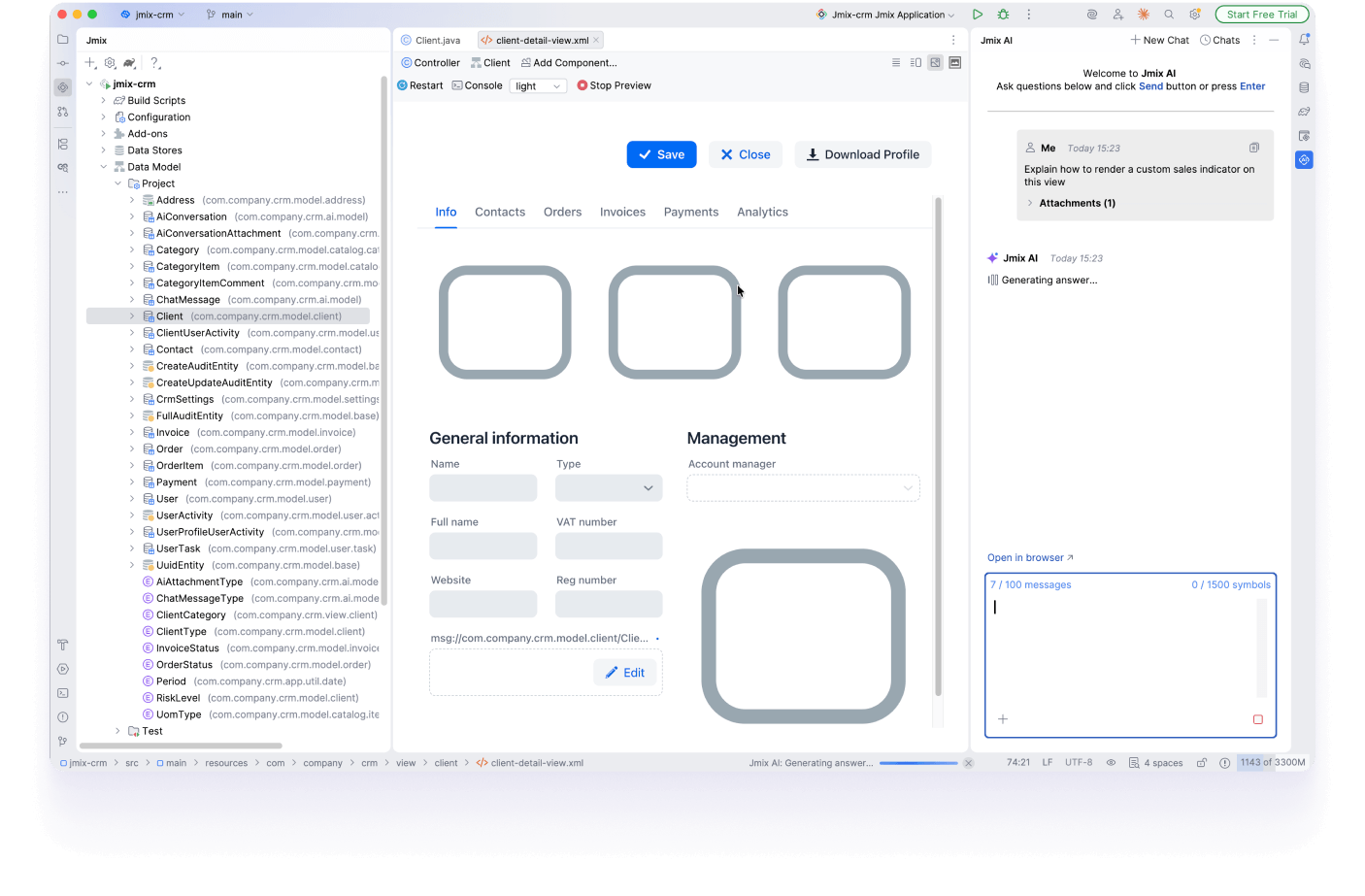This screenshot has height=896, width=1365.
Task: Open the jmix-crm project dropdown
Action: 152,15
